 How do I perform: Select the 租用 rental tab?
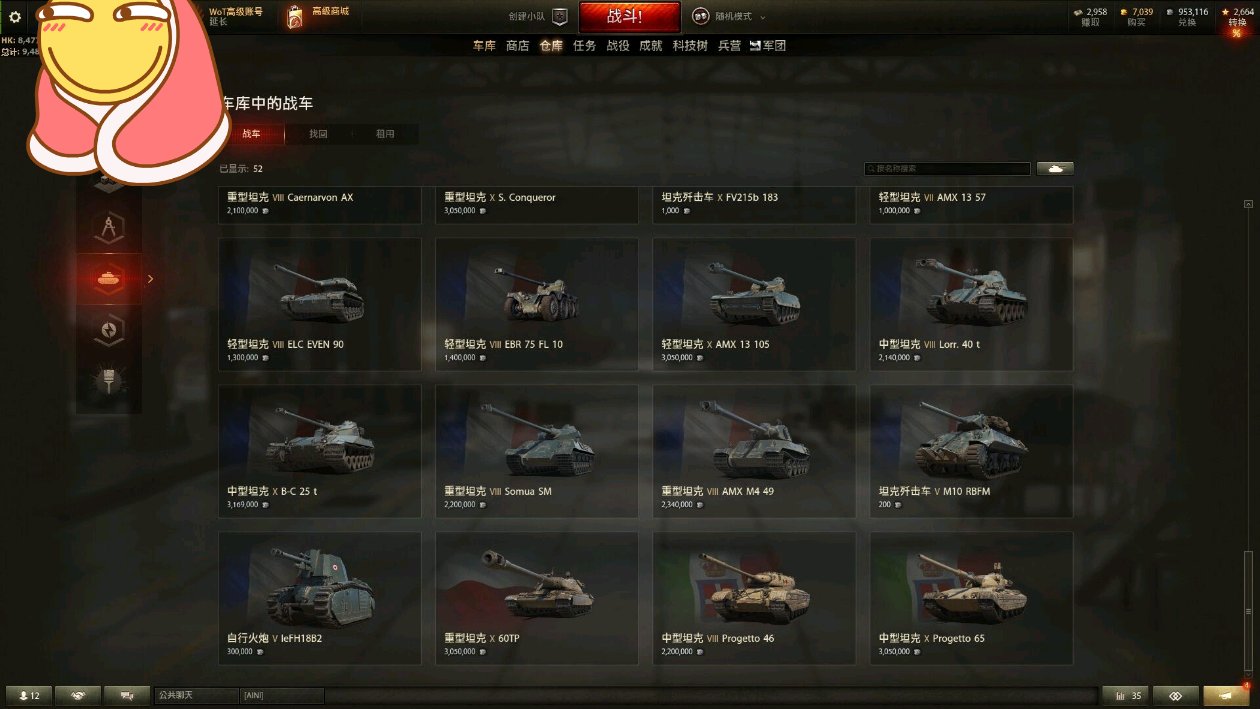click(x=385, y=134)
